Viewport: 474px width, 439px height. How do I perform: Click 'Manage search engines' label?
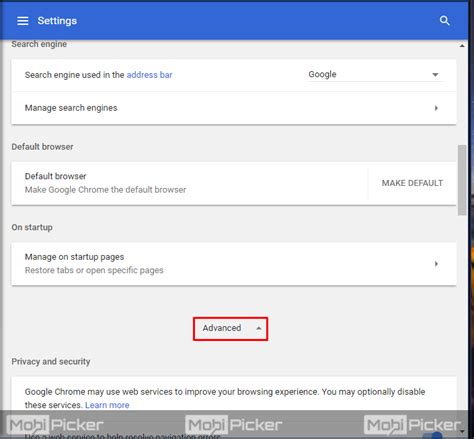pyautogui.click(x=71, y=108)
